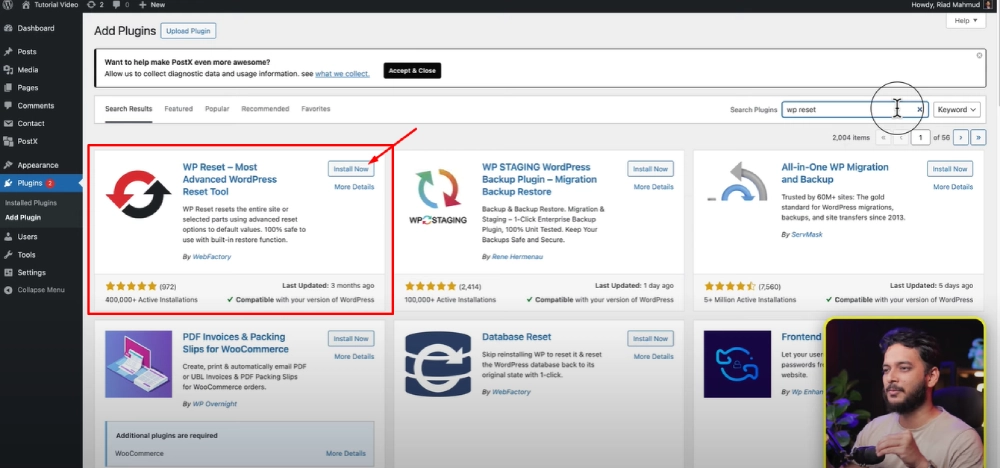Image resolution: width=1000 pixels, height=468 pixels.
Task: Open Contact in the sidebar
Action: point(31,123)
